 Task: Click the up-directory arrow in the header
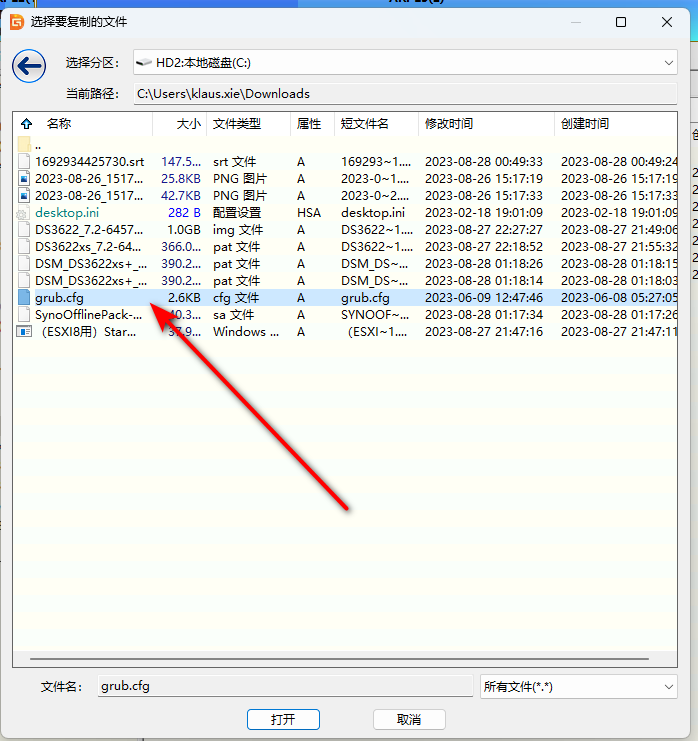(x=26, y=124)
